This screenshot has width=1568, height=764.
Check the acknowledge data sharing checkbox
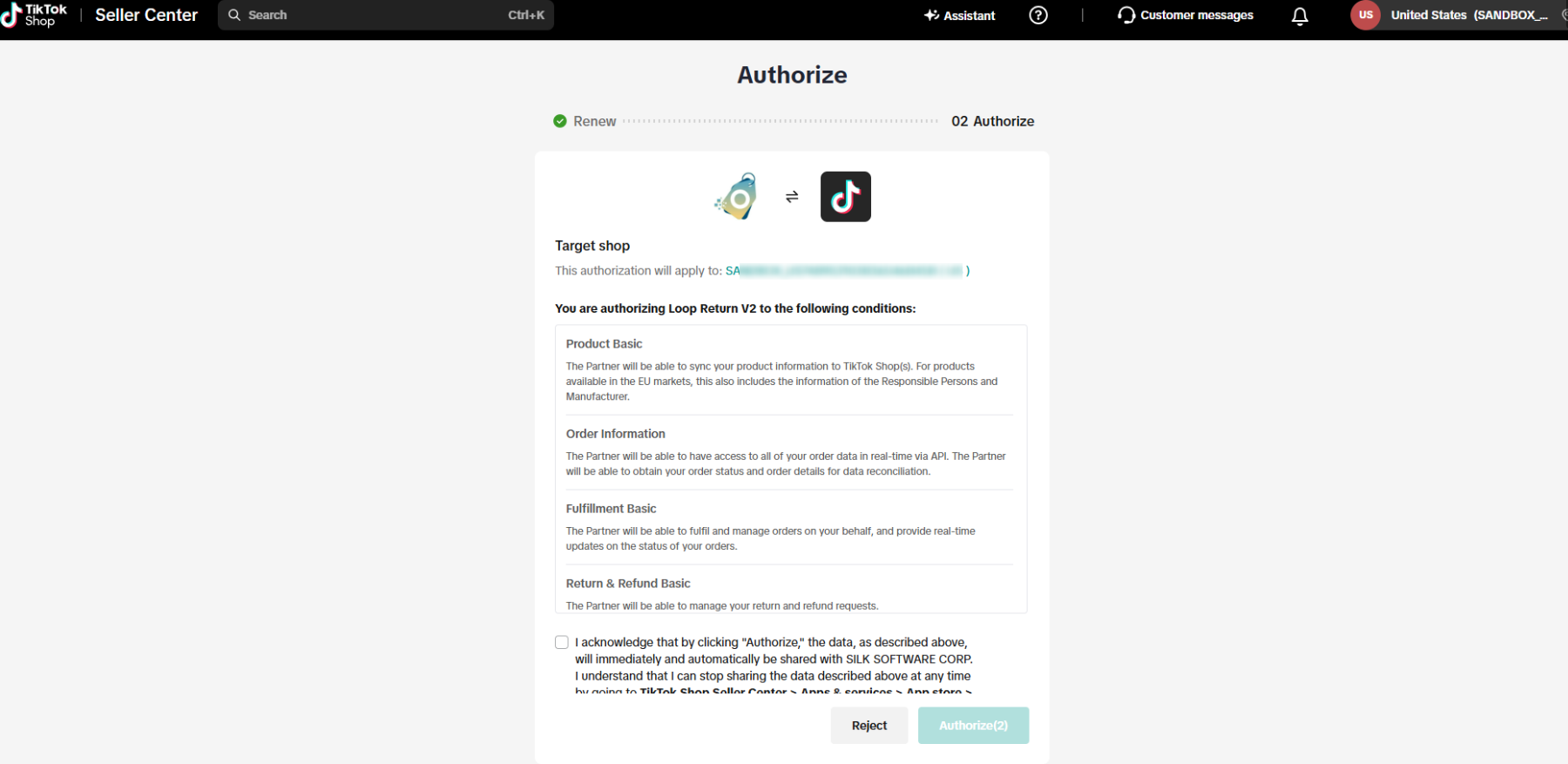coord(562,642)
